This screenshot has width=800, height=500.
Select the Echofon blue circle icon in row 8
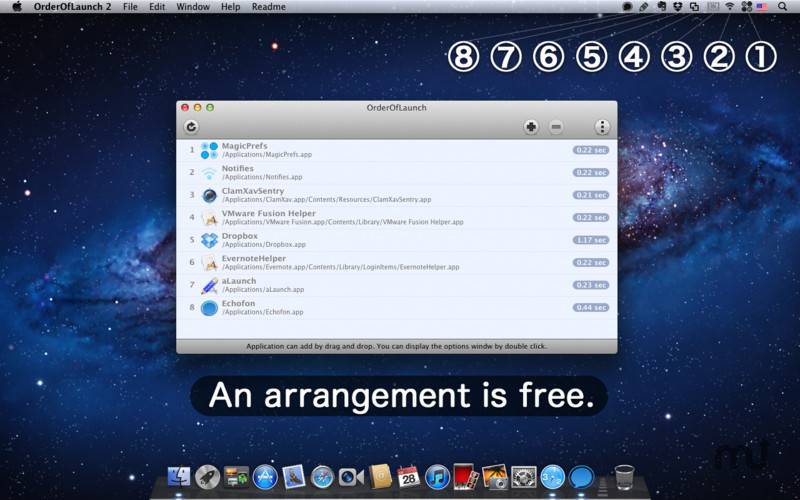209,308
